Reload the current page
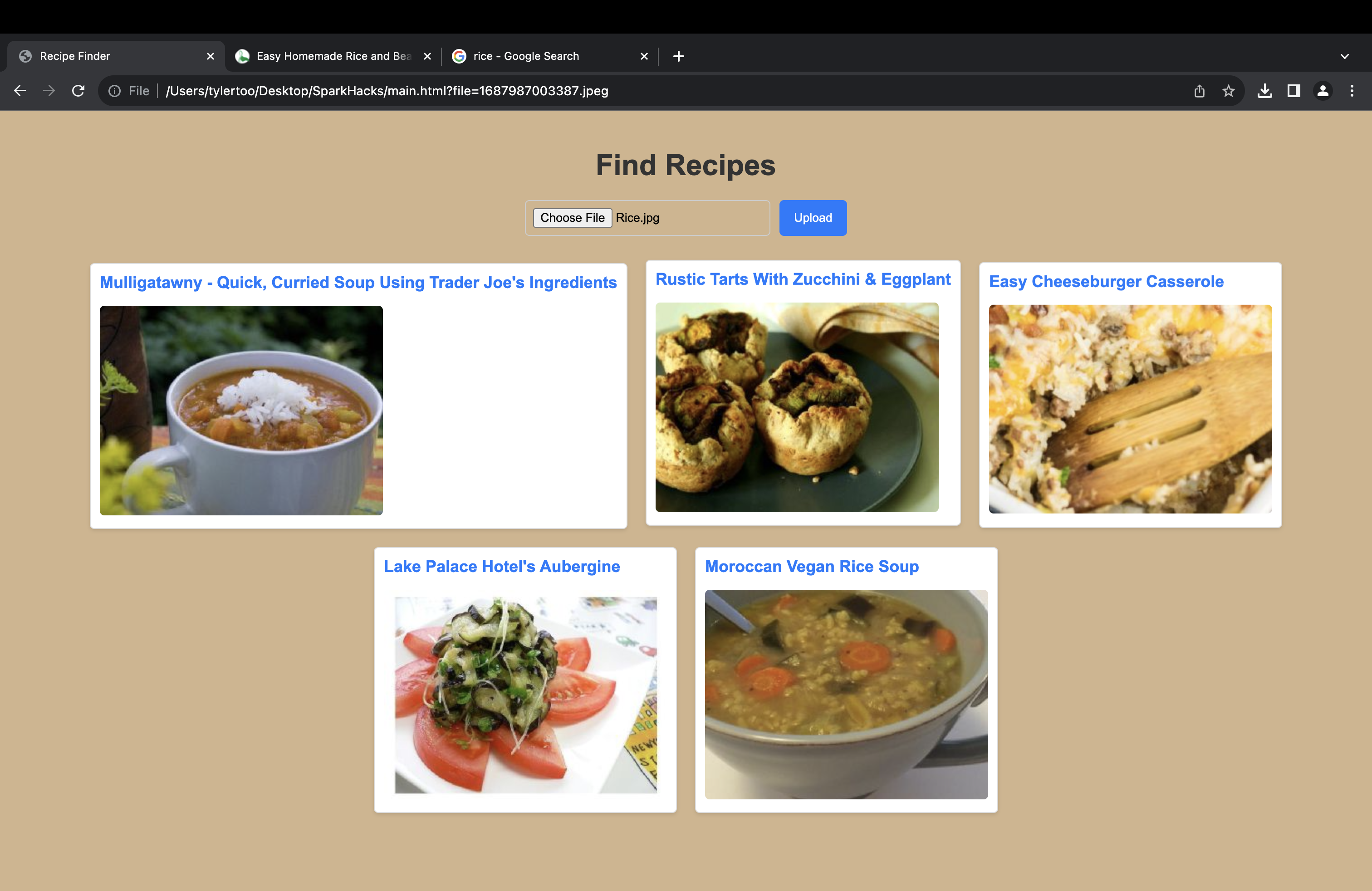Viewport: 1372px width, 891px height. tap(78, 90)
